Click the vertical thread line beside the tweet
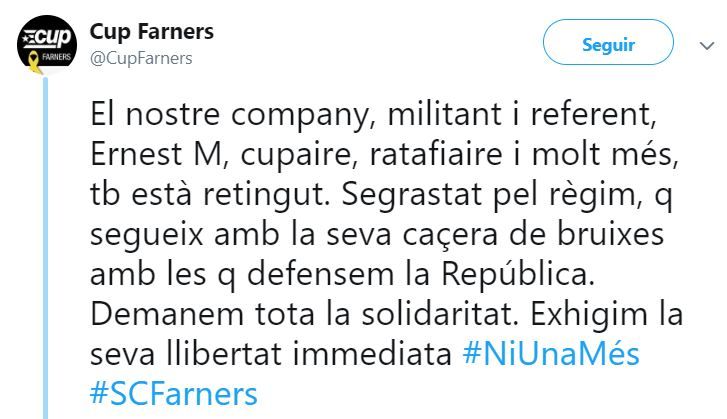Viewport: 727px width, 419px height. (x=46, y=250)
